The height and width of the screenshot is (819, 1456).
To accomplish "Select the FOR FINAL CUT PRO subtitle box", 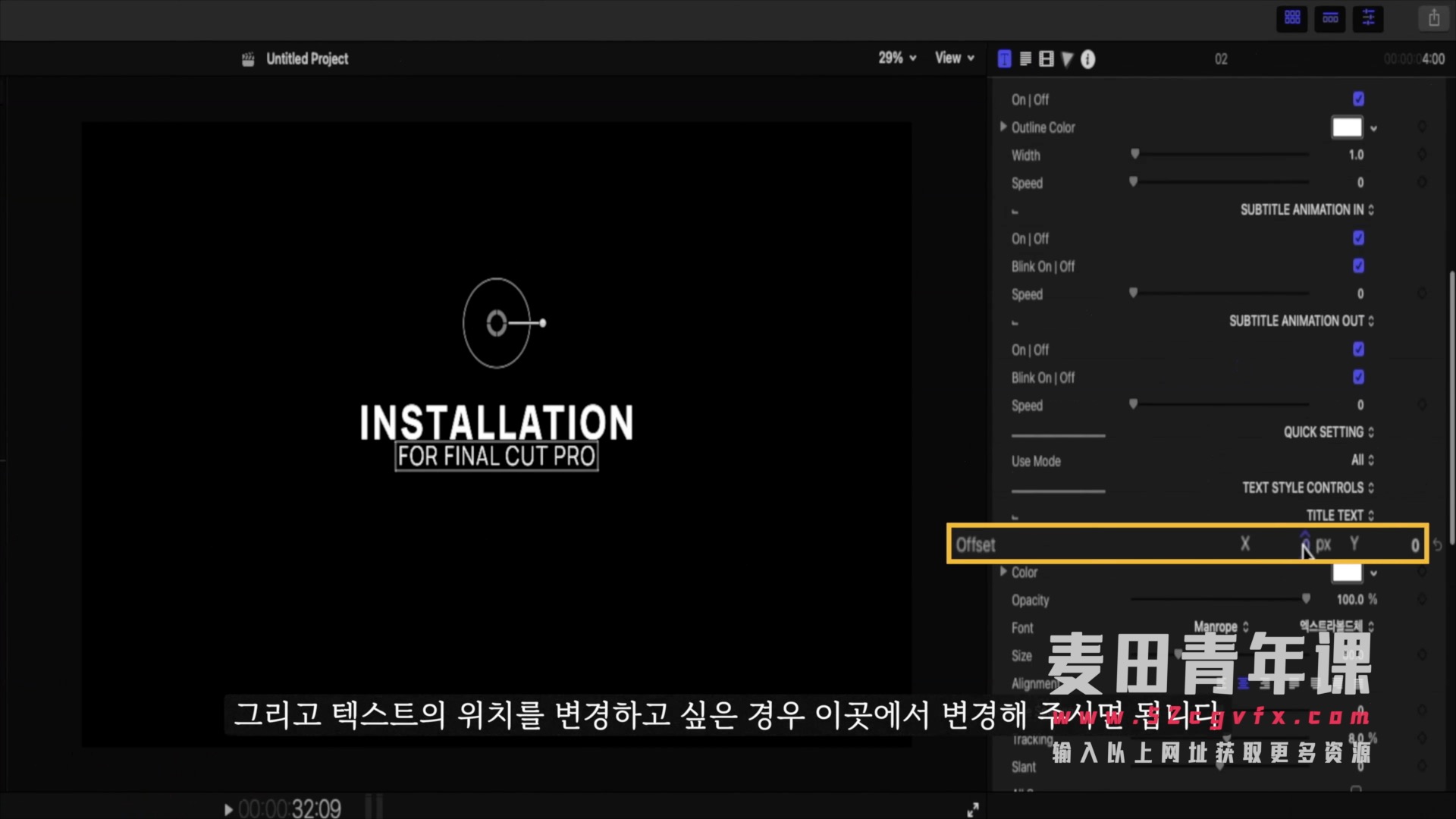I will 497,457.
